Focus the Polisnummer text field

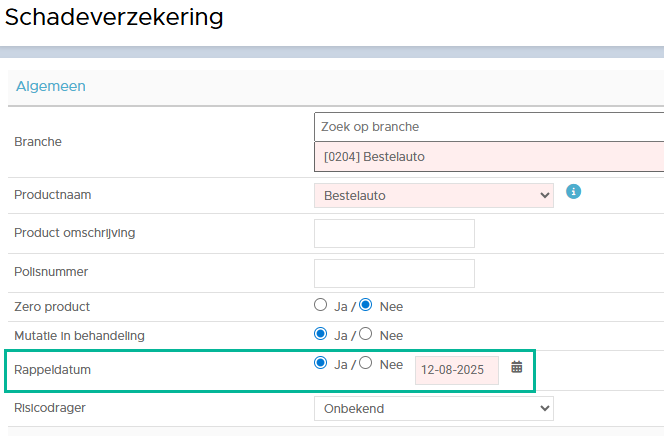[x=394, y=273]
